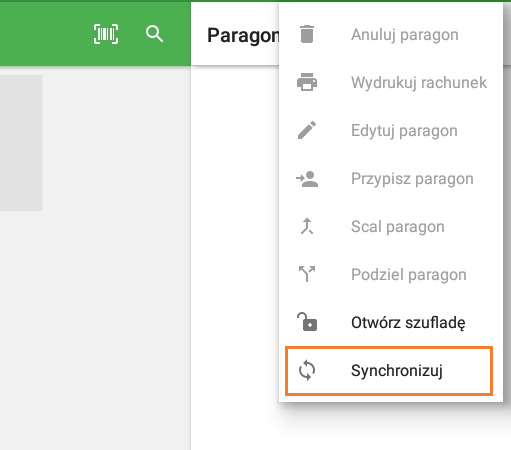Click the merge icon beside Scal paragon
511x450 pixels.
click(x=307, y=226)
